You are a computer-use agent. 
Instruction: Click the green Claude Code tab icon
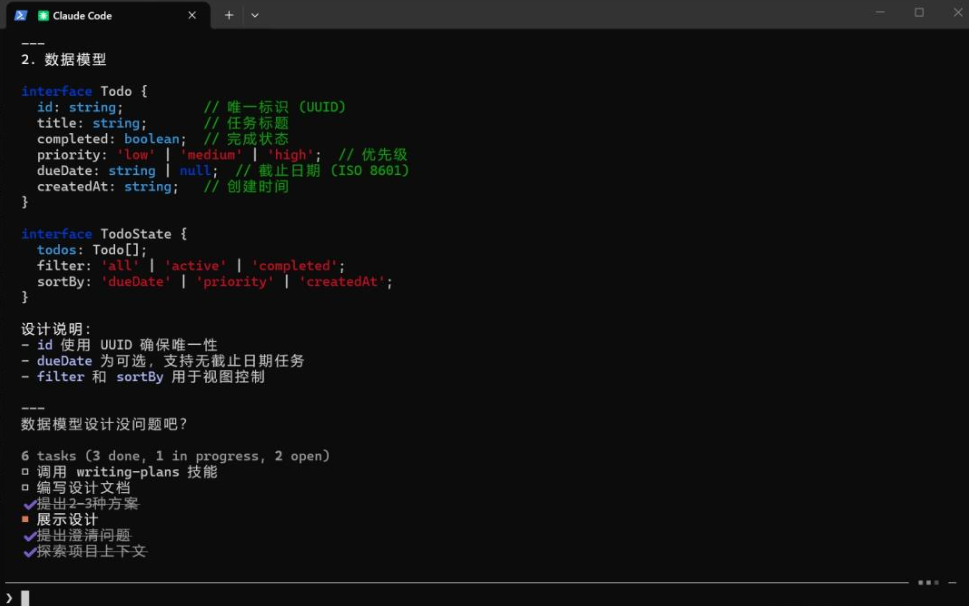coord(43,15)
